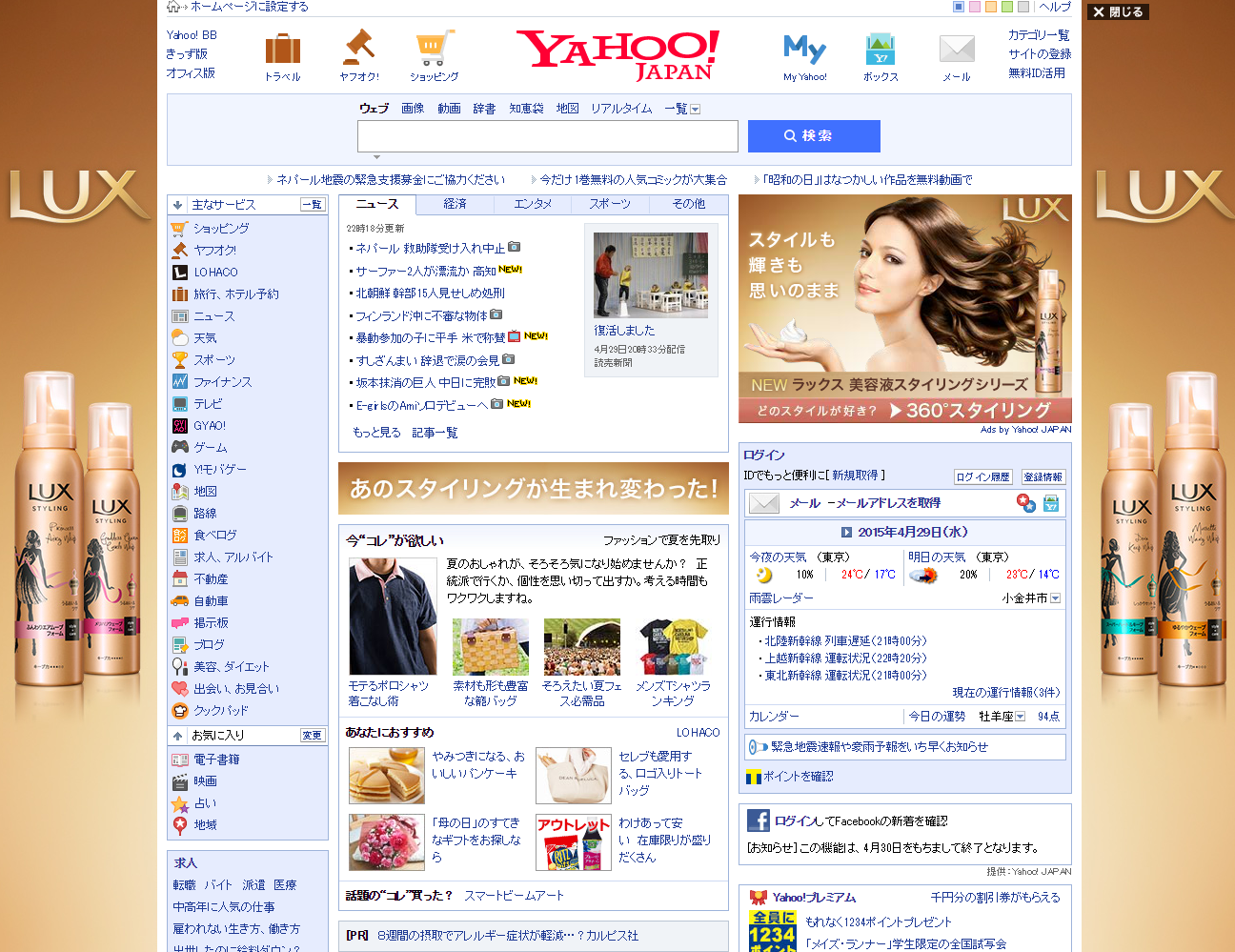Click the もっと見る news link
Image resolution: width=1235 pixels, height=952 pixels.
(x=375, y=431)
